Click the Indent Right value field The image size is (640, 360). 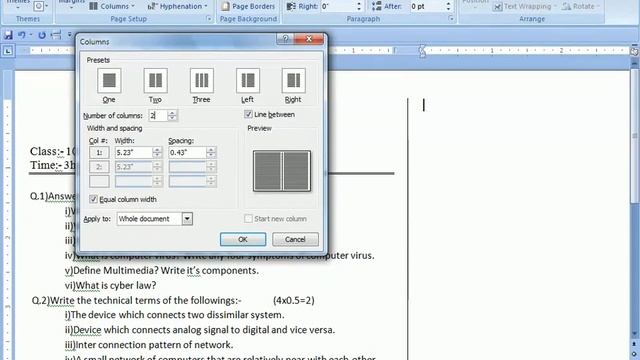(x=338, y=7)
